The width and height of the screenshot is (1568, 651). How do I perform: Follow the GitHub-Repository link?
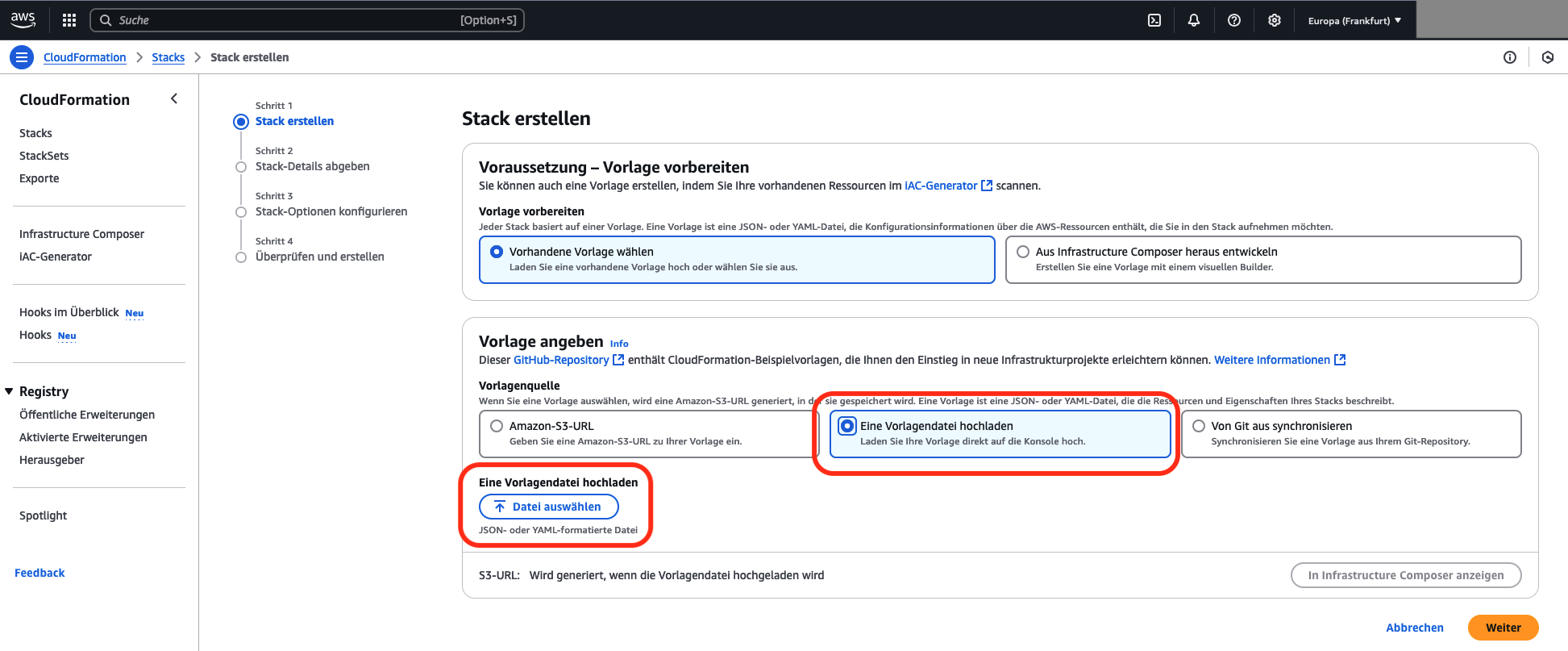561,360
